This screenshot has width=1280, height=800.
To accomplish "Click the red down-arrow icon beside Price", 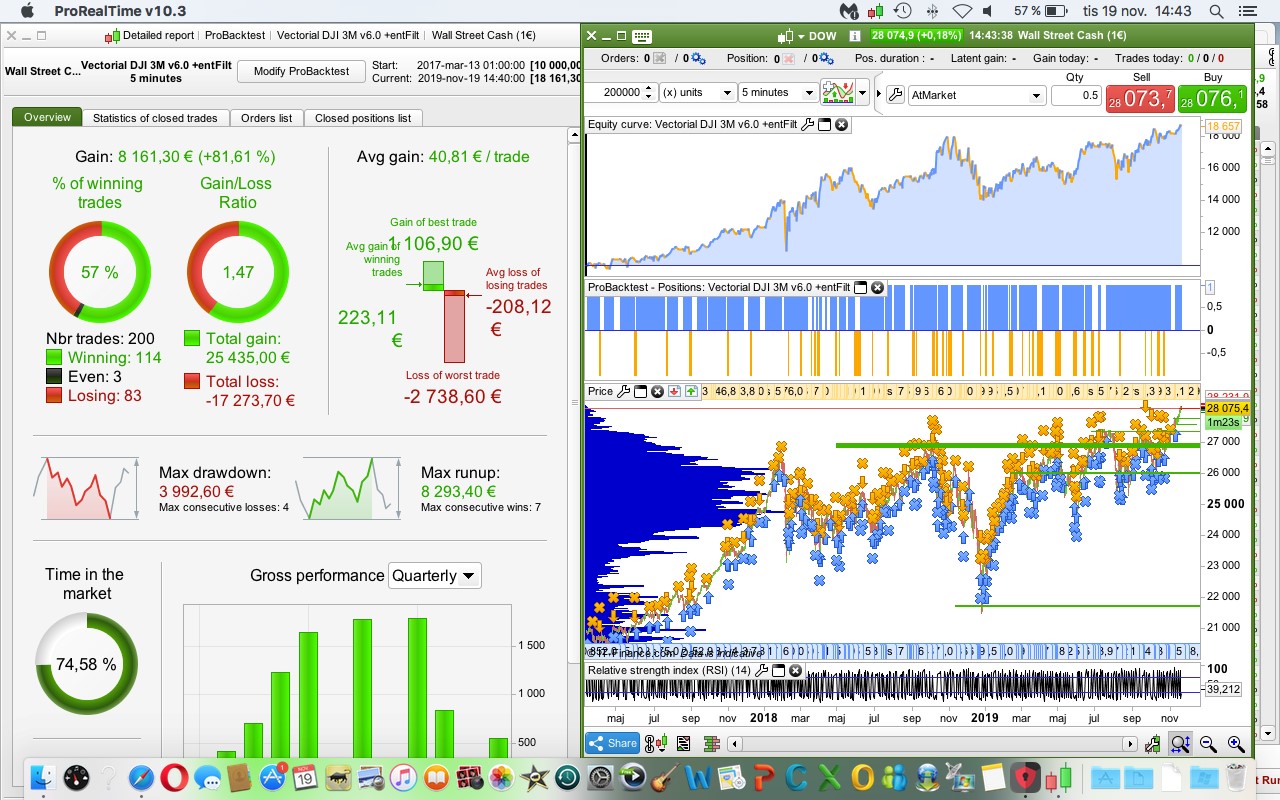I will coord(675,391).
